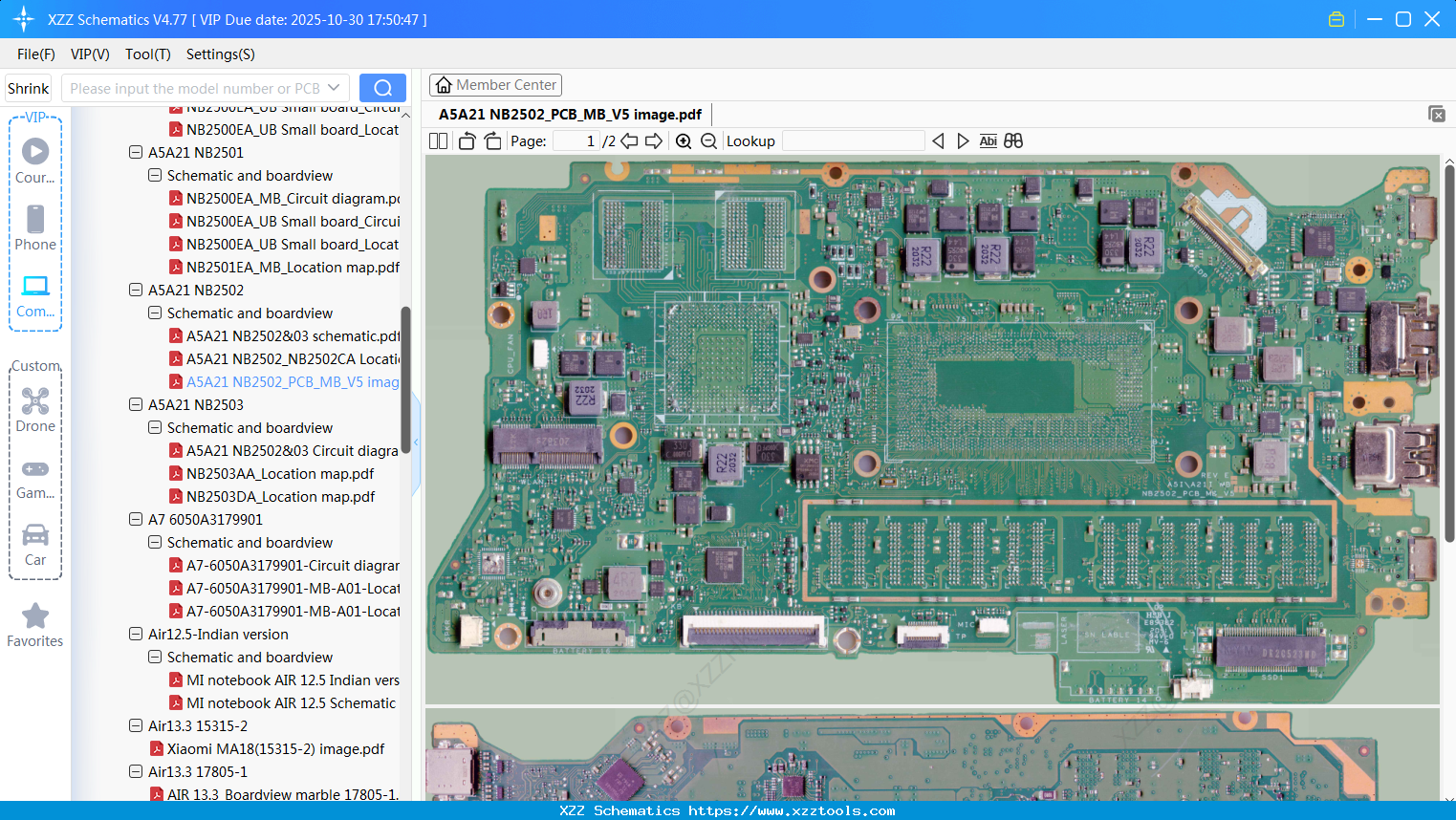Collapse the Air12.5-Indian version node
1456x820 pixels.
136,635
